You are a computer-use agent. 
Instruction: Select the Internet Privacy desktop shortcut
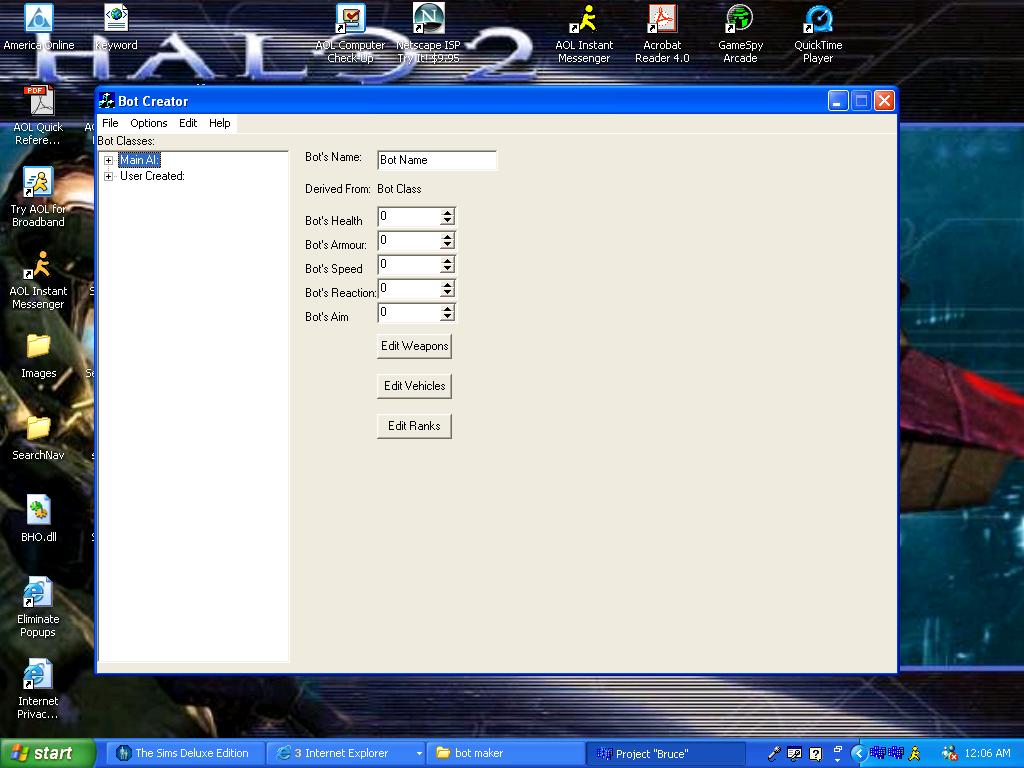39,689
